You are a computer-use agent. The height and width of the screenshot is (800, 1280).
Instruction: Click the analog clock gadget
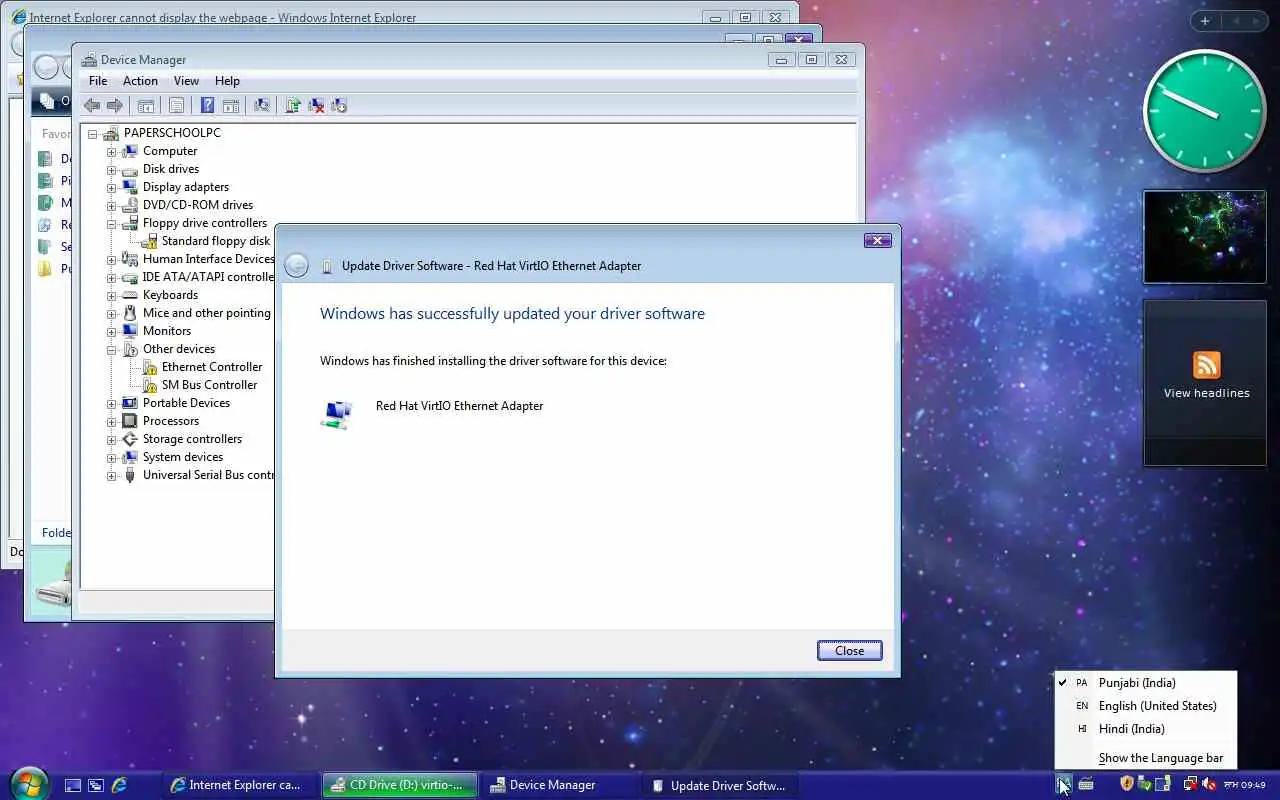[1204, 110]
